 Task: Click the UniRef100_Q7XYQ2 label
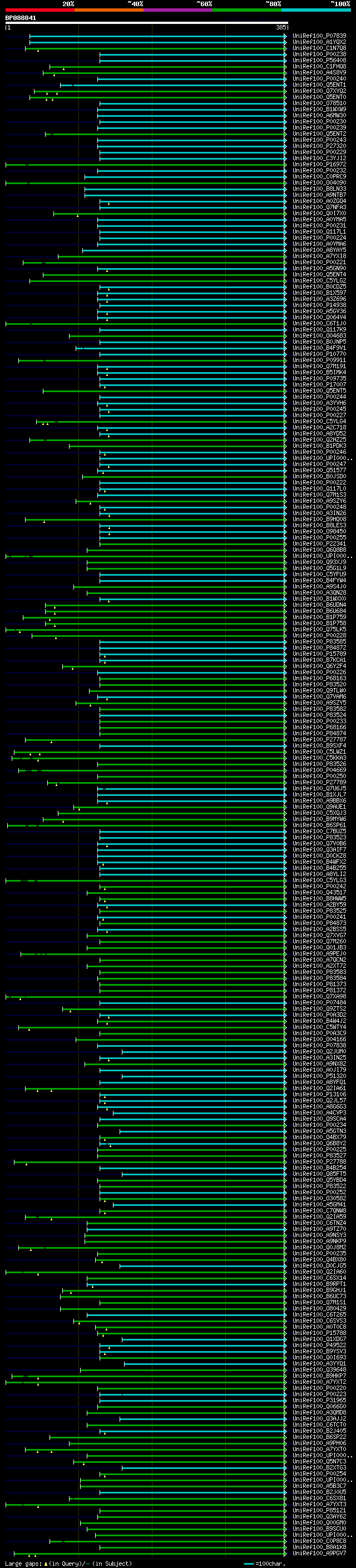(x=319, y=91)
